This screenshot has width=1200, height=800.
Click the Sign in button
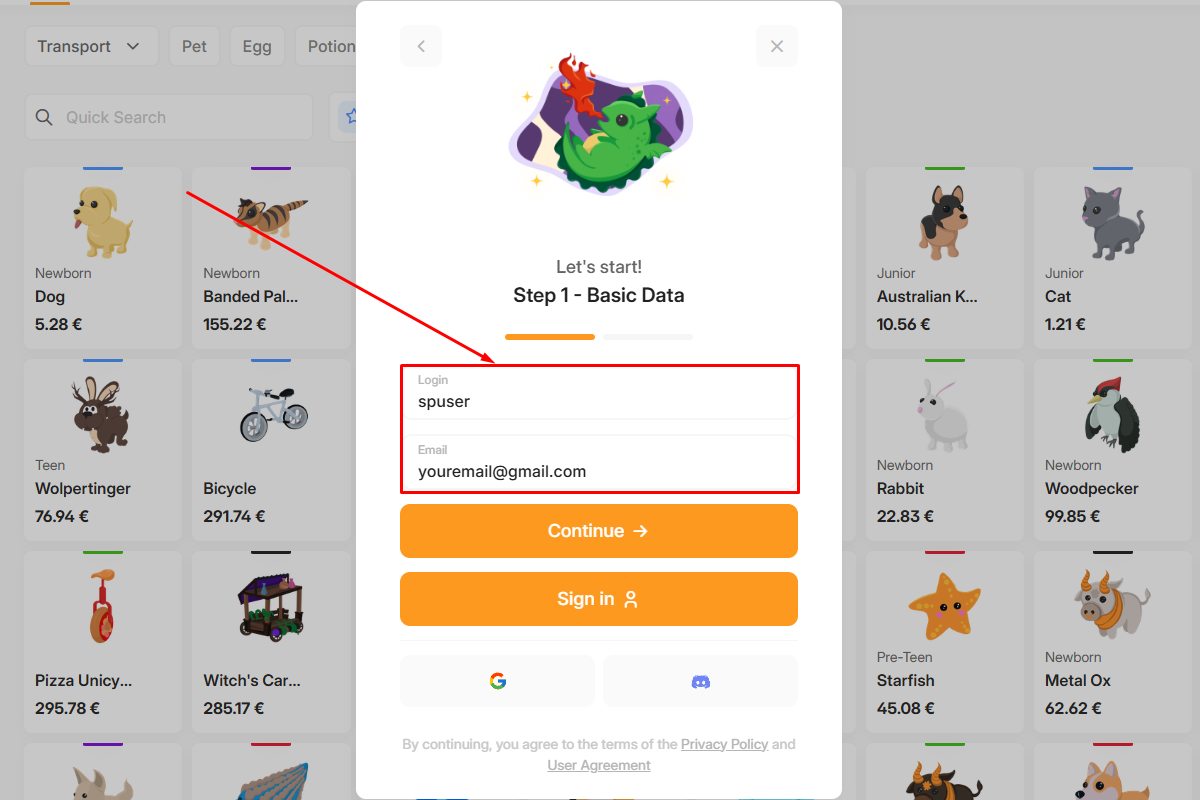pyautogui.click(x=599, y=599)
